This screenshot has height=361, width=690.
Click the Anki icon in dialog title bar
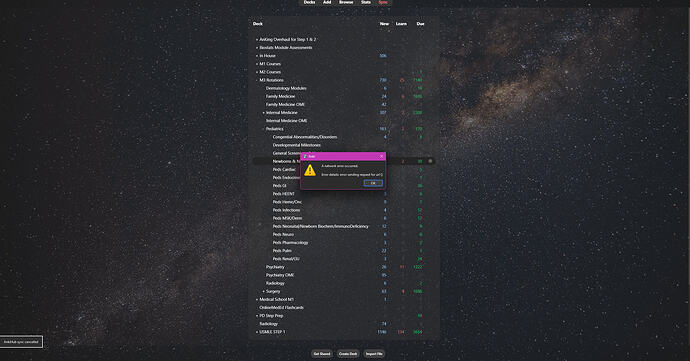pyautogui.click(x=305, y=156)
